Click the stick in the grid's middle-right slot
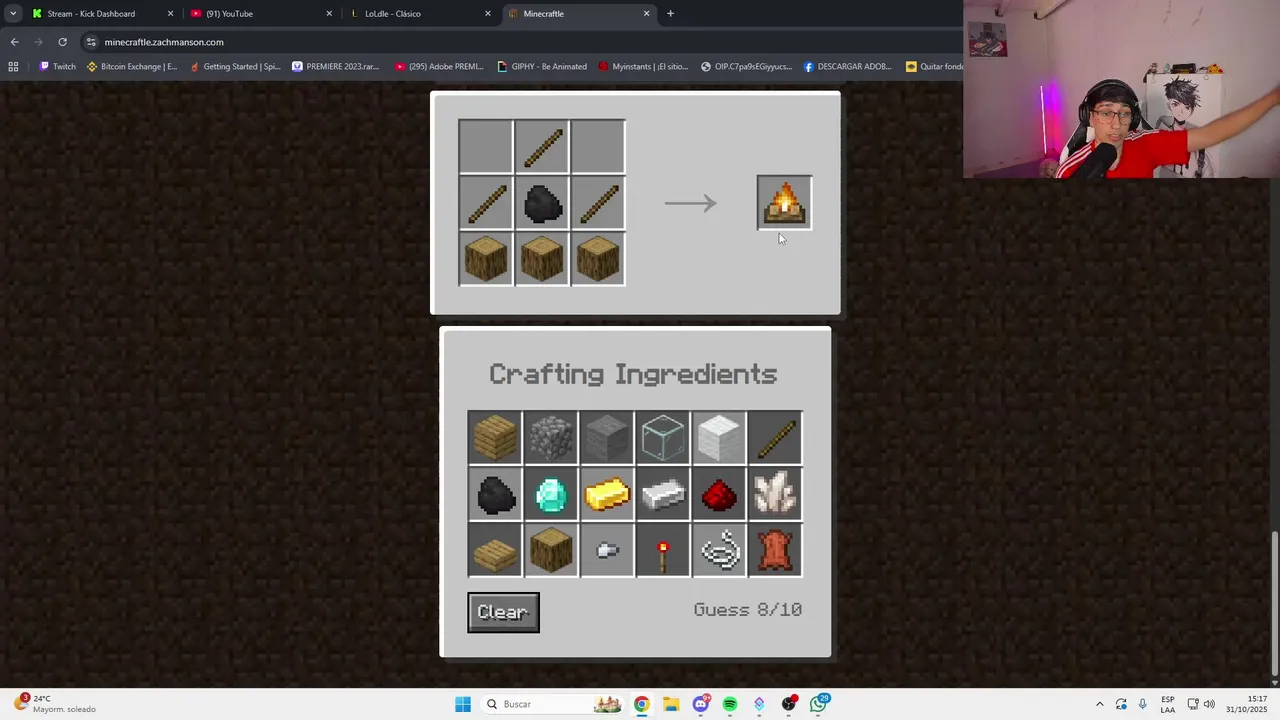The width and height of the screenshot is (1280, 720). tap(598, 203)
